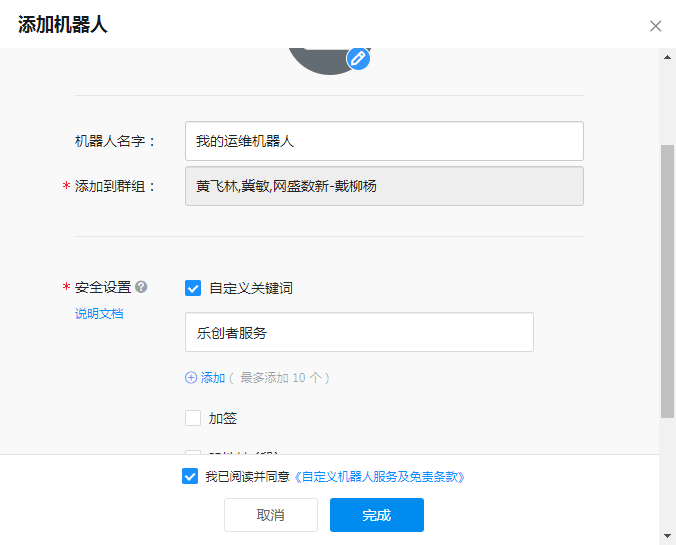Click the vertical scrollbar thumb

(x=667, y=280)
